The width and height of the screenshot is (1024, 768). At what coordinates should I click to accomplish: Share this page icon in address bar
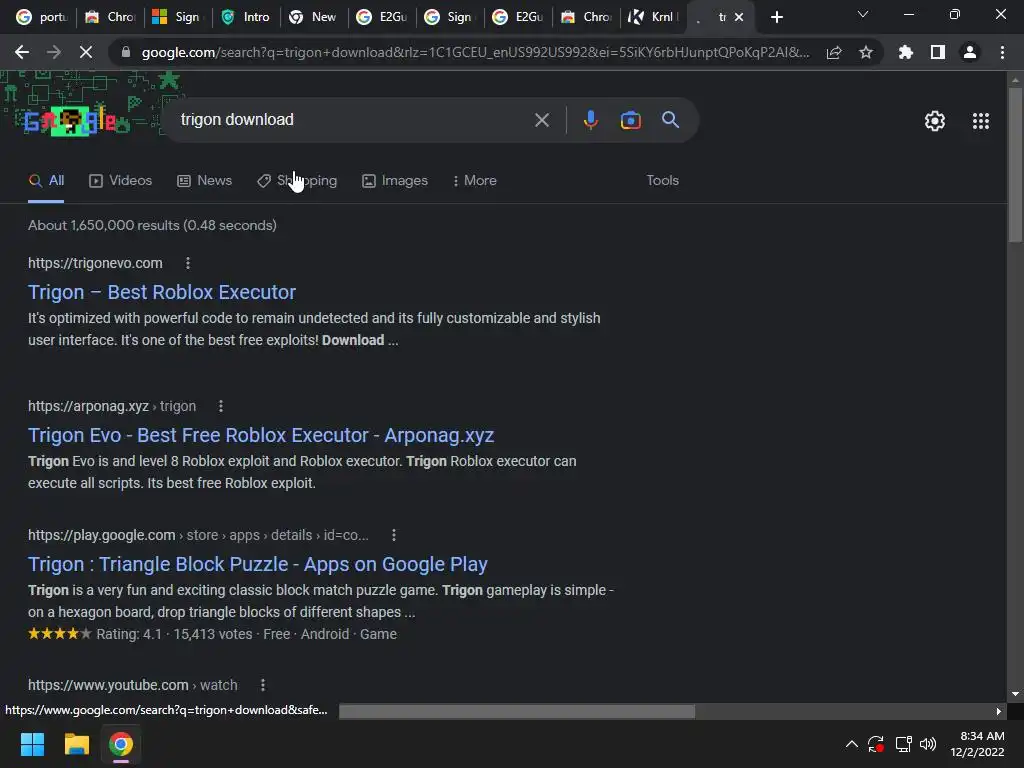[x=834, y=52]
